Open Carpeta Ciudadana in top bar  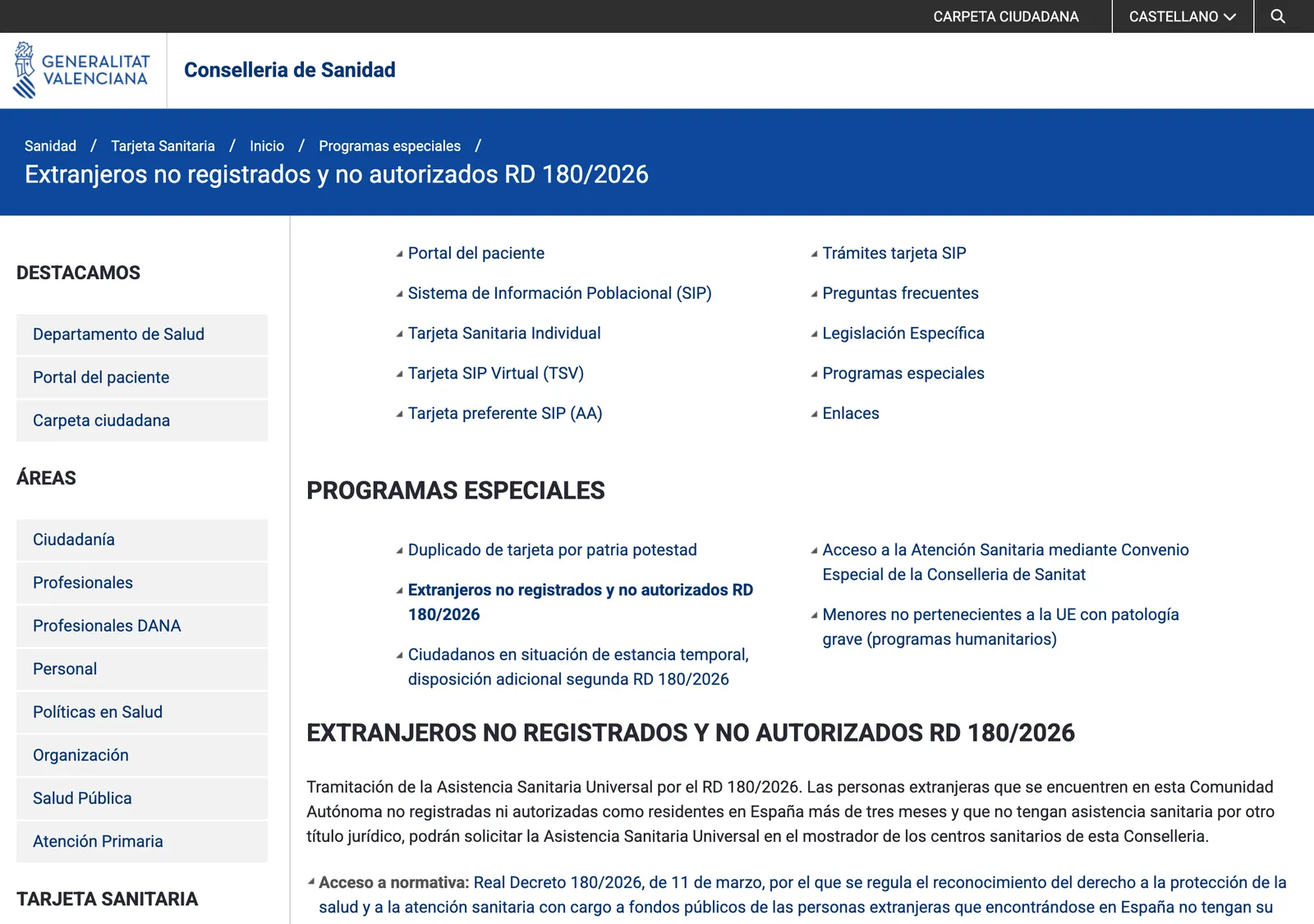[1006, 16]
